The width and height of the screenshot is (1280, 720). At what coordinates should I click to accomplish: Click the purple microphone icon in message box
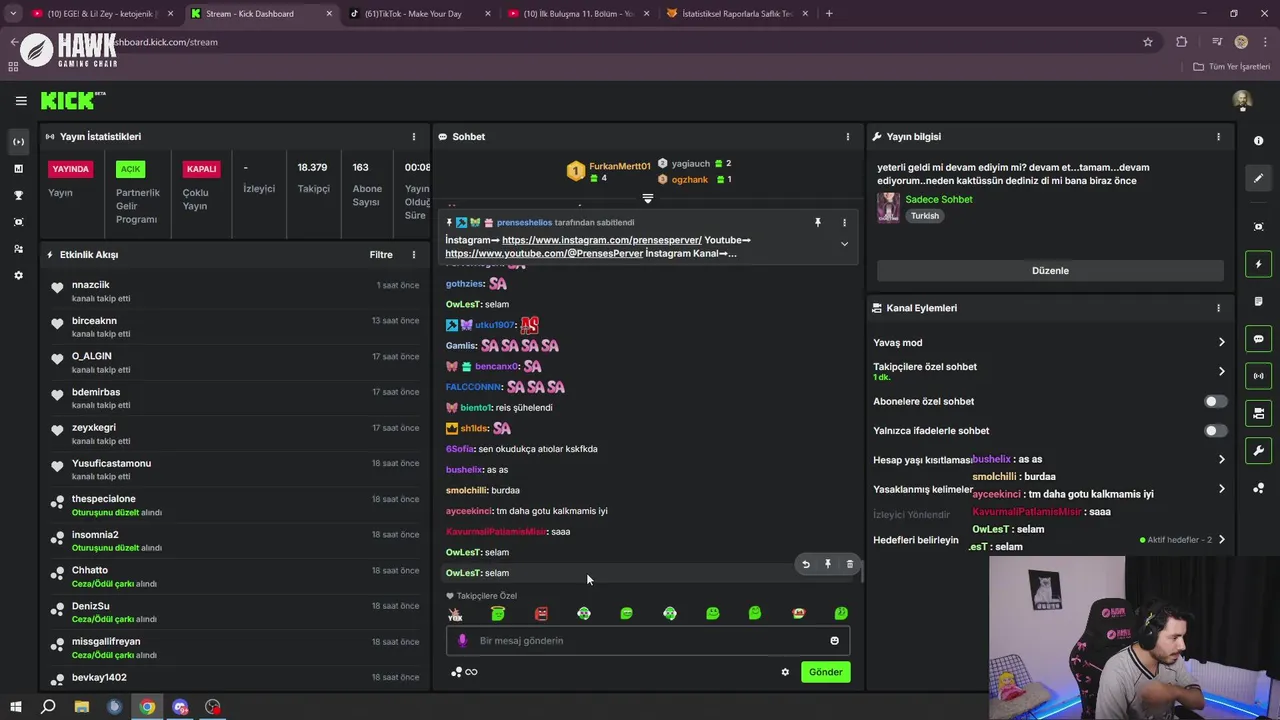(x=462, y=641)
